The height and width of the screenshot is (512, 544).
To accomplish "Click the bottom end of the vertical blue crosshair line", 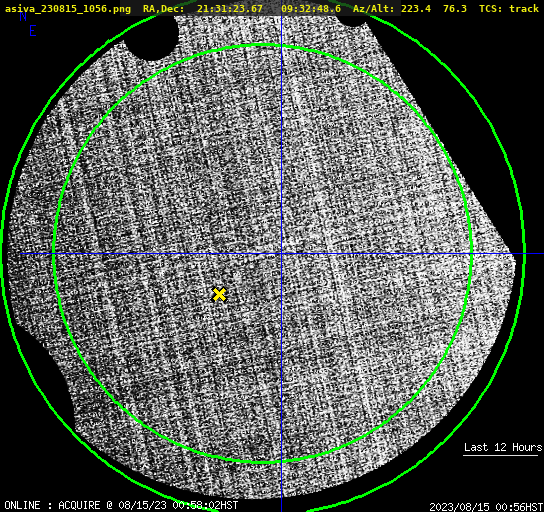I will 281,509.
